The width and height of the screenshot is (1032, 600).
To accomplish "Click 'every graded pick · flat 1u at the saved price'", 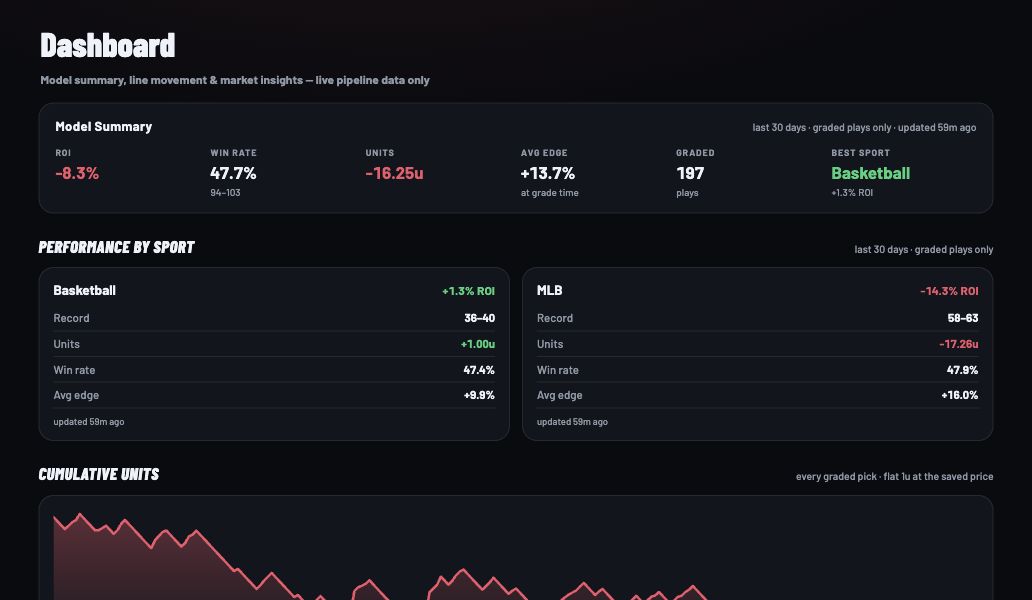I will pyautogui.click(x=894, y=476).
